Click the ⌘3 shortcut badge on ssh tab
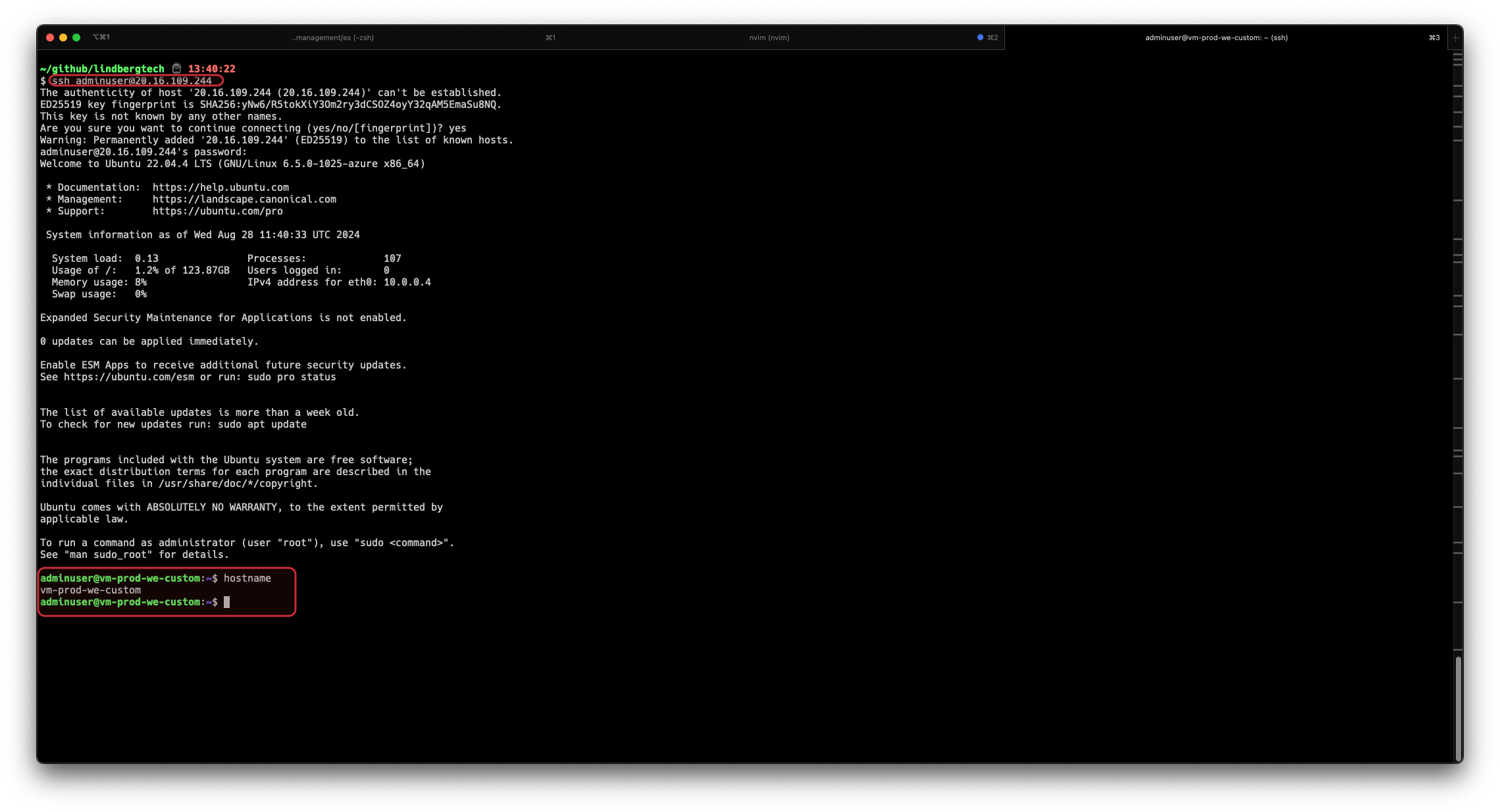This screenshot has height=812, width=1500. [1434, 38]
